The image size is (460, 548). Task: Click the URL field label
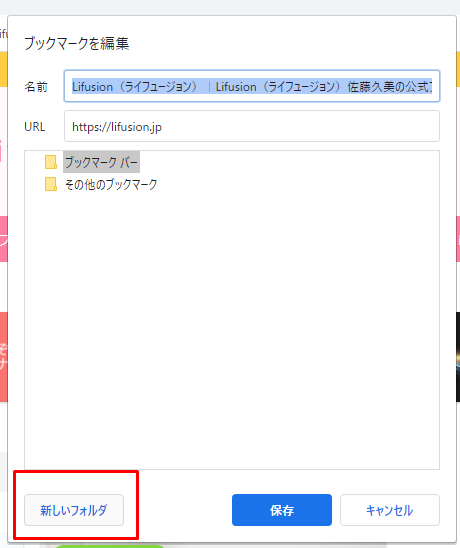(35, 127)
